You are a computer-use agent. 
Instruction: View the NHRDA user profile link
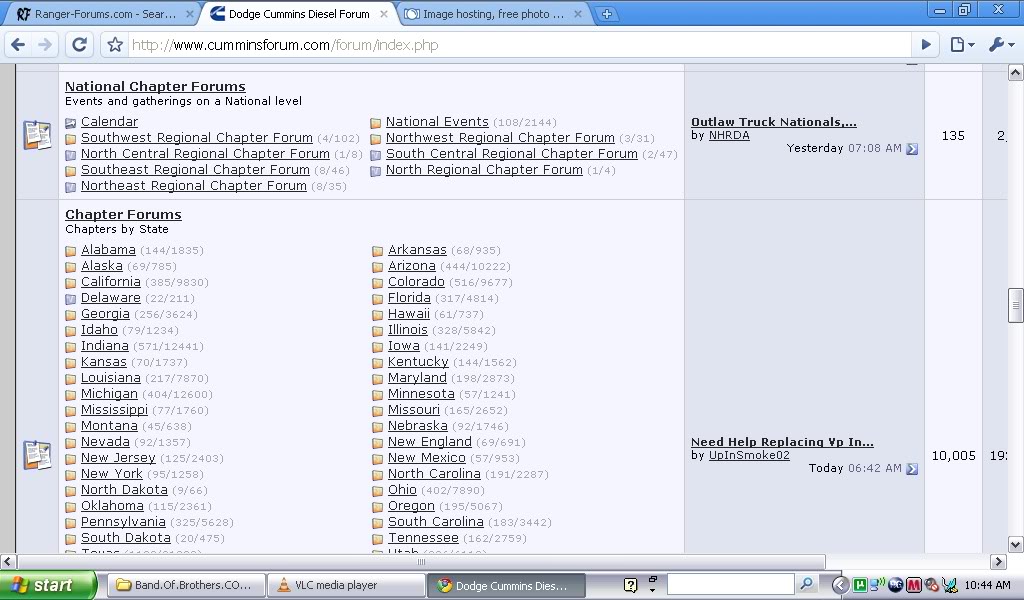tap(729, 135)
